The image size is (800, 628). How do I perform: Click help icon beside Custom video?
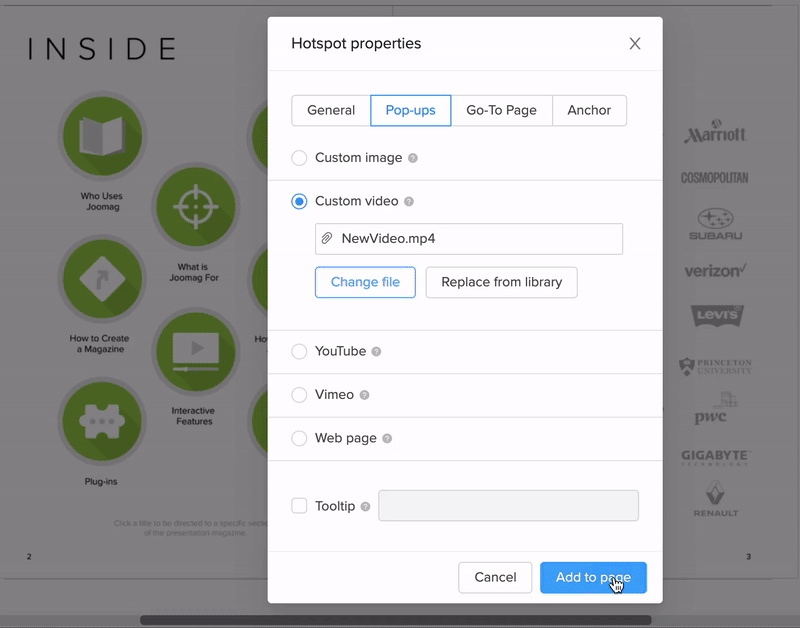(x=409, y=202)
